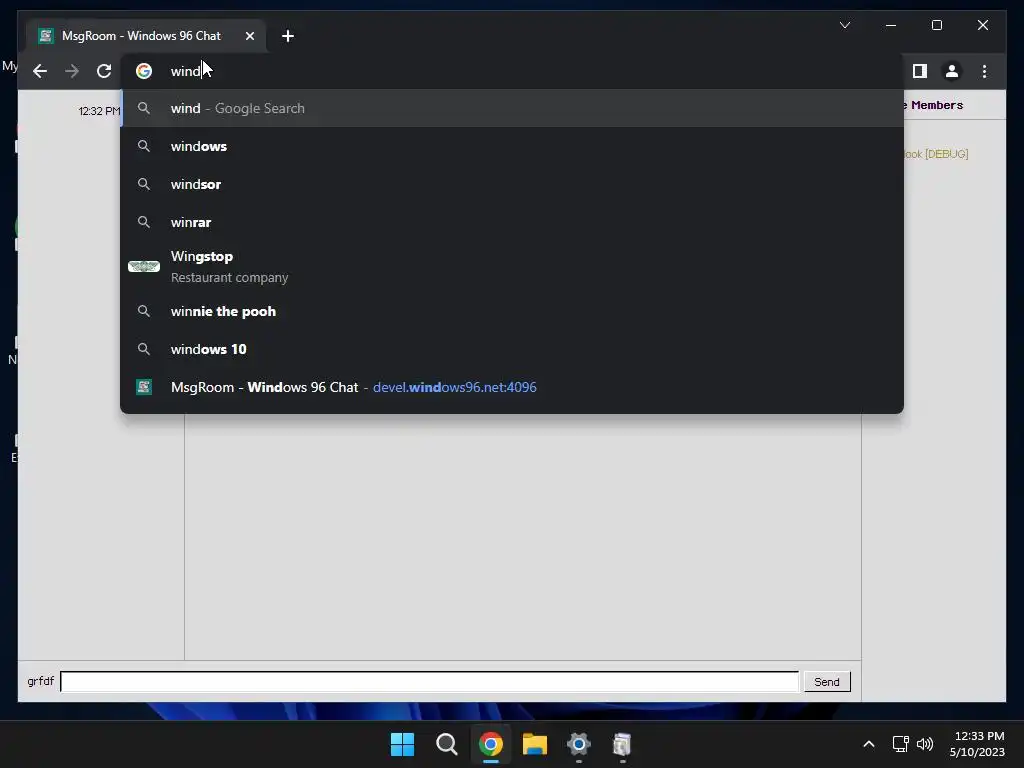Viewport: 1024px width, 768px height.
Task: Open the Chrome profile icon
Action: click(952, 71)
